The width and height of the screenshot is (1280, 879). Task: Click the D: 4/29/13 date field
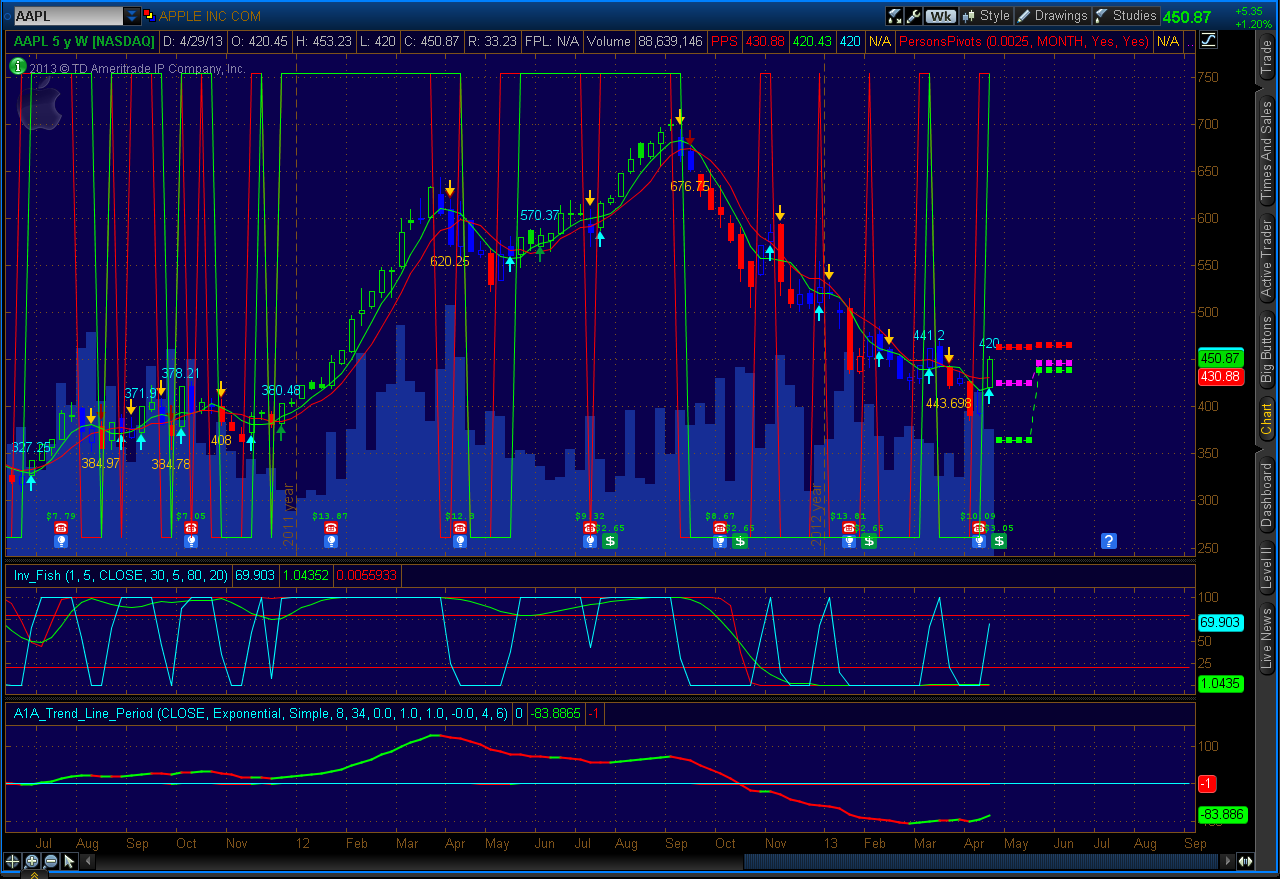[193, 41]
